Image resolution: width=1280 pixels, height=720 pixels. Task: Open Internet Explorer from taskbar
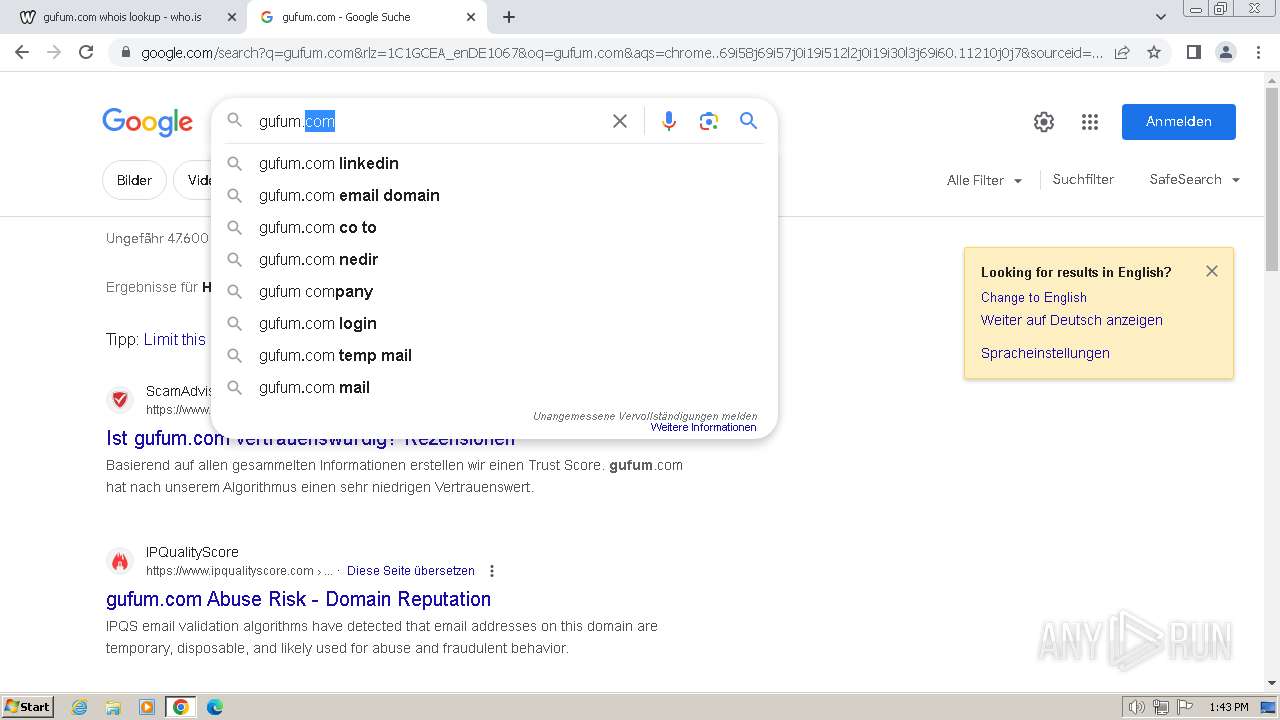(80, 707)
